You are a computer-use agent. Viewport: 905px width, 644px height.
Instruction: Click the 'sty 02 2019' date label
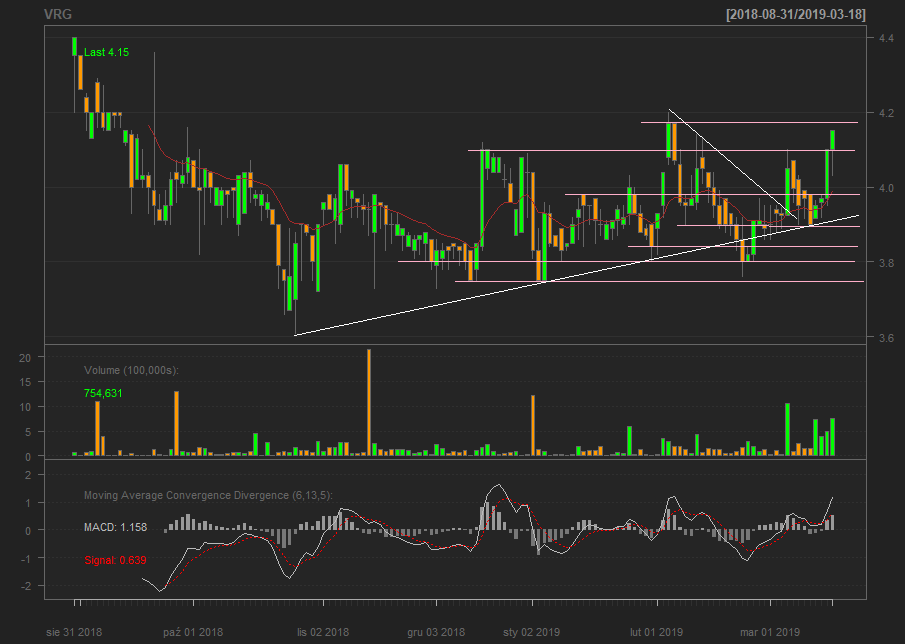coord(532,632)
